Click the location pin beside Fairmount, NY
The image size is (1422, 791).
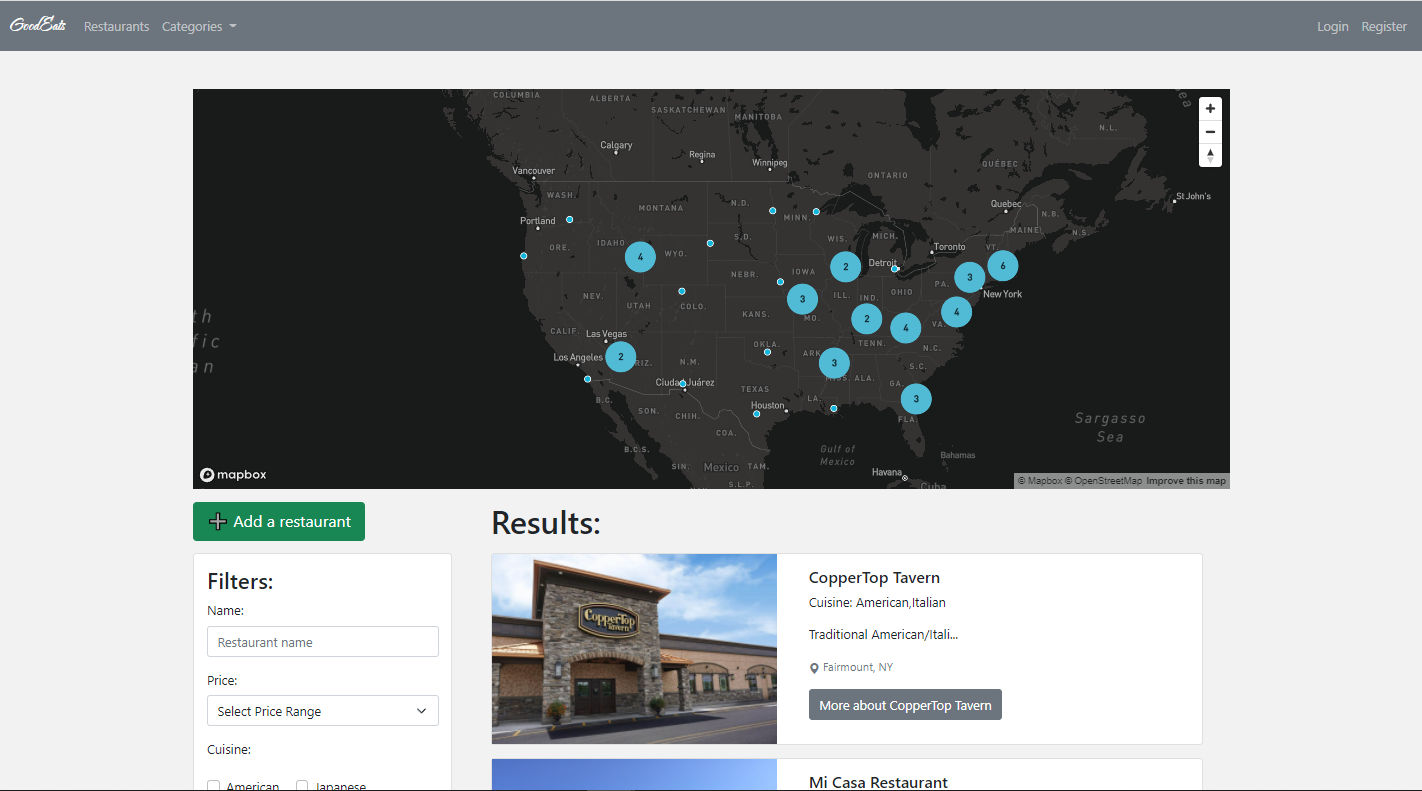tap(814, 668)
